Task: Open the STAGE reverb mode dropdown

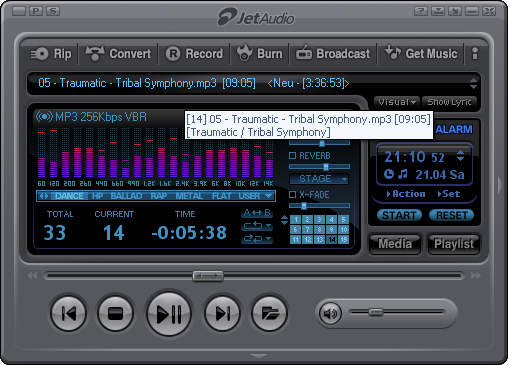Action: point(319,179)
